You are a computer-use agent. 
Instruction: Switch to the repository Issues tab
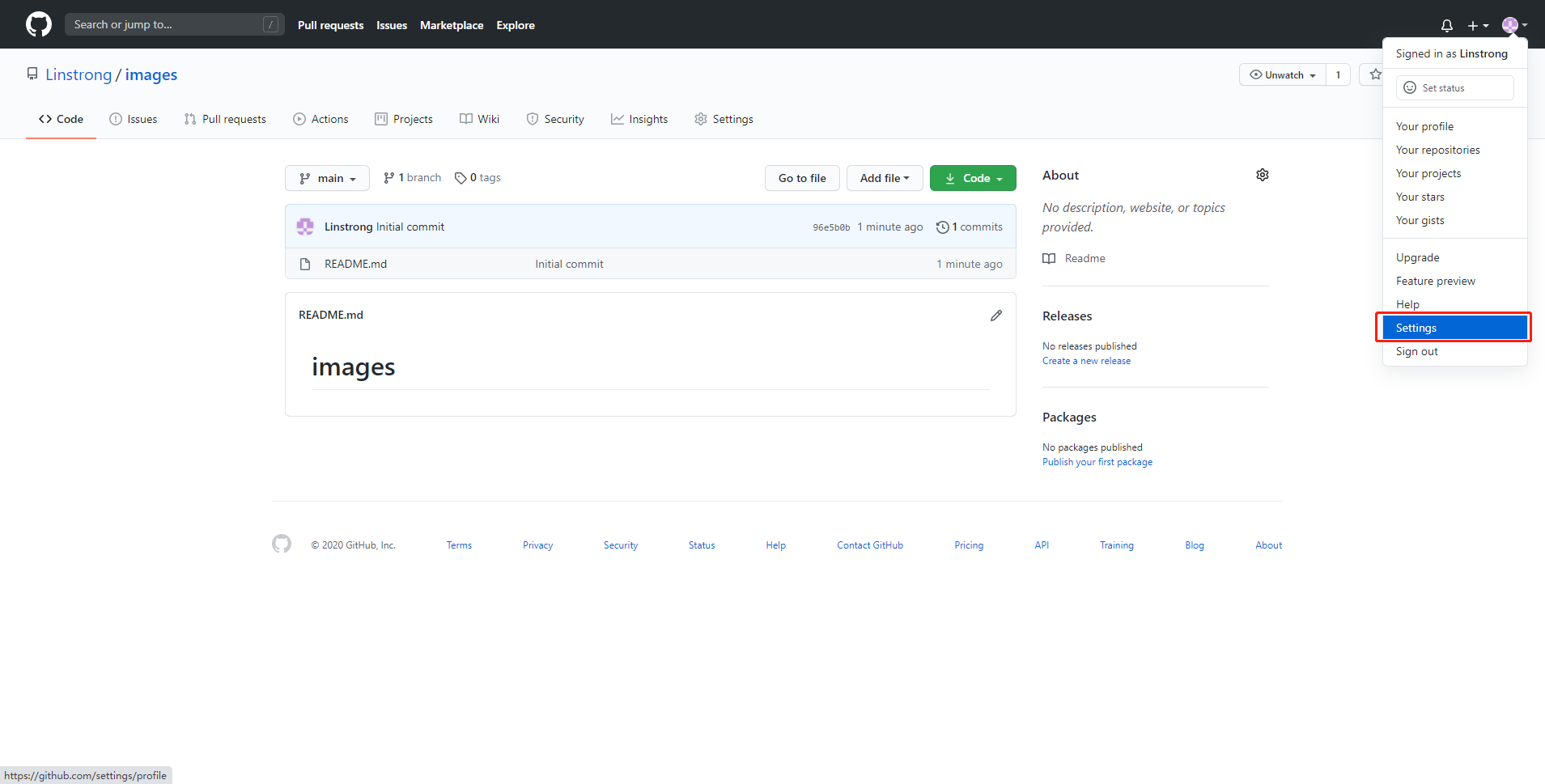(134, 119)
